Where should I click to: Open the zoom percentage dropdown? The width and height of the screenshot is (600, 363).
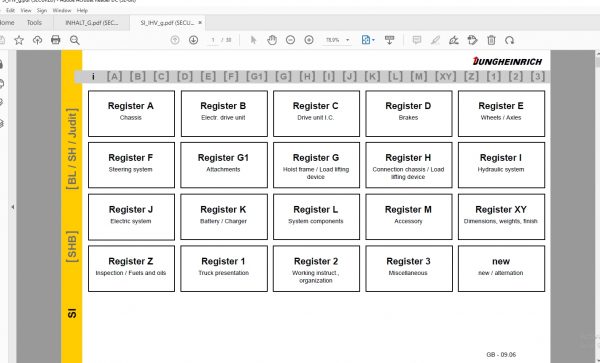pos(347,40)
